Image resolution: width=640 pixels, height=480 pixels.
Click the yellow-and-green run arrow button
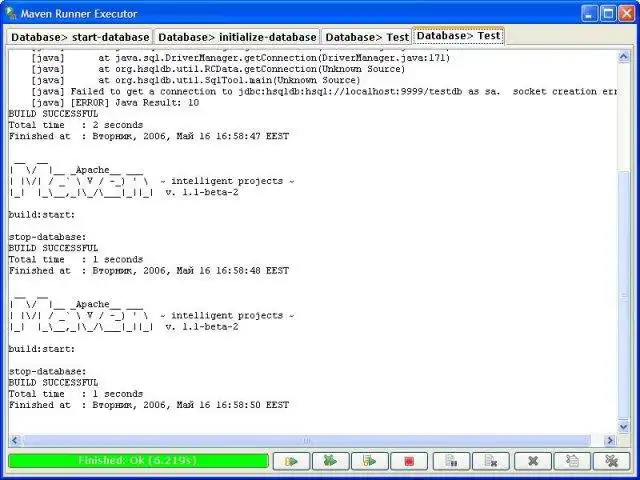click(291, 461)
